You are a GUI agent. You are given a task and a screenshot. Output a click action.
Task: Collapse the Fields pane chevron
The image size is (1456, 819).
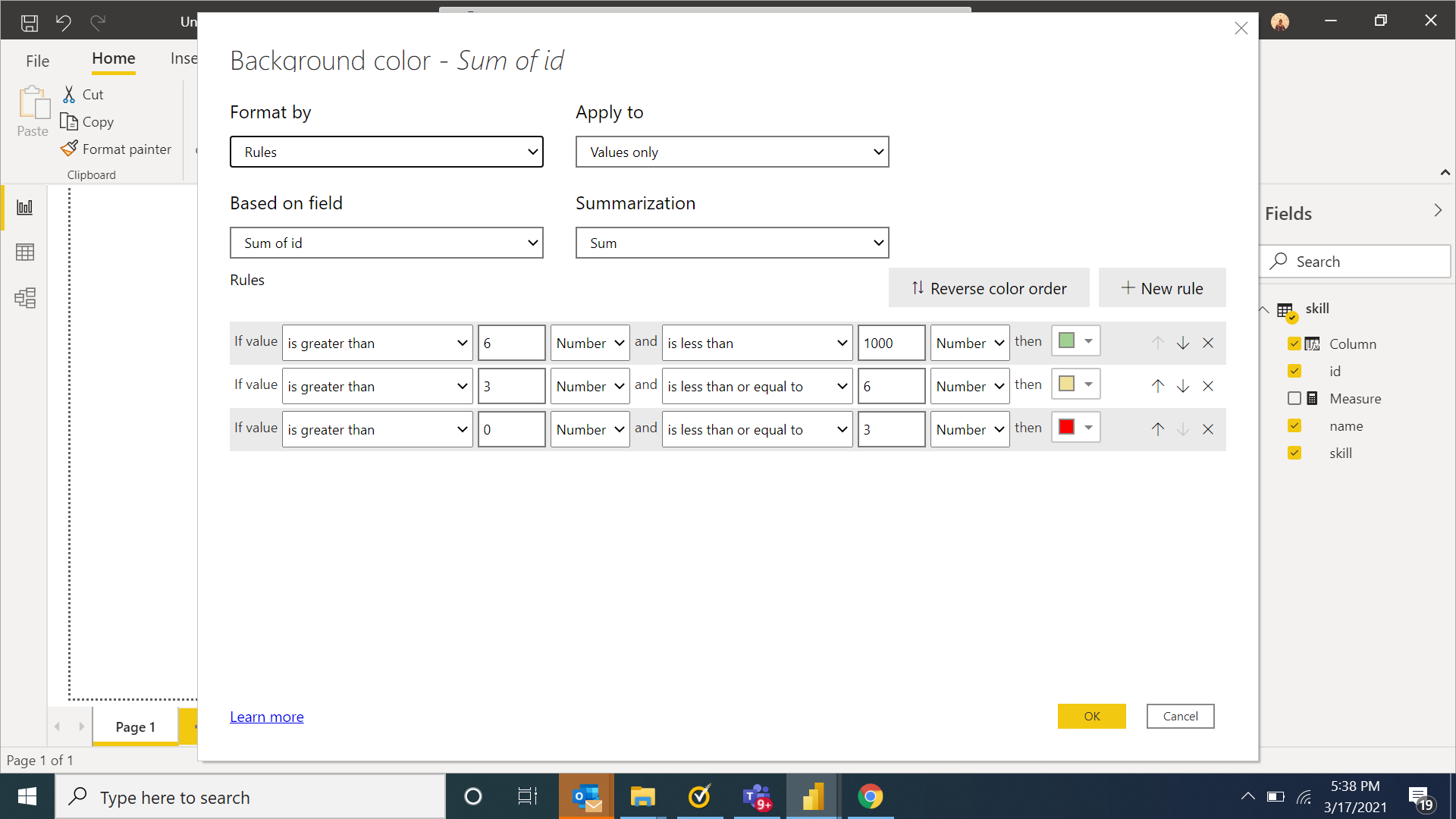pyautogui.click(x=1438, y=211)
